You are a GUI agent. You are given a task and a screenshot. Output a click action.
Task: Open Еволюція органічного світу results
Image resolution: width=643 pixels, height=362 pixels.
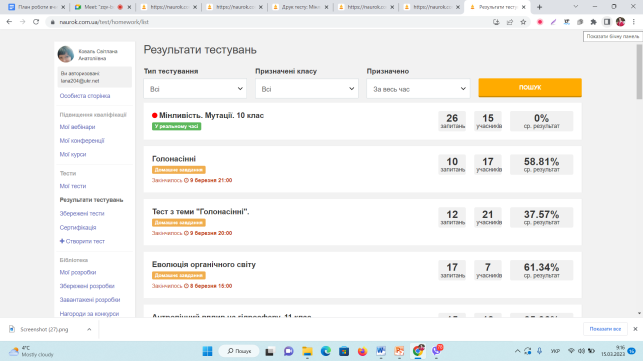pos(204,264)
